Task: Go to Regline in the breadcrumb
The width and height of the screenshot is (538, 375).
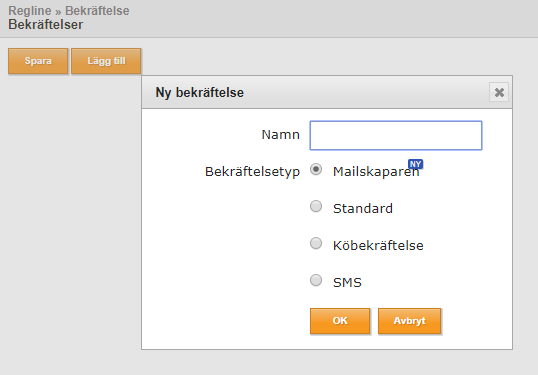Action: tap(30, 11)
